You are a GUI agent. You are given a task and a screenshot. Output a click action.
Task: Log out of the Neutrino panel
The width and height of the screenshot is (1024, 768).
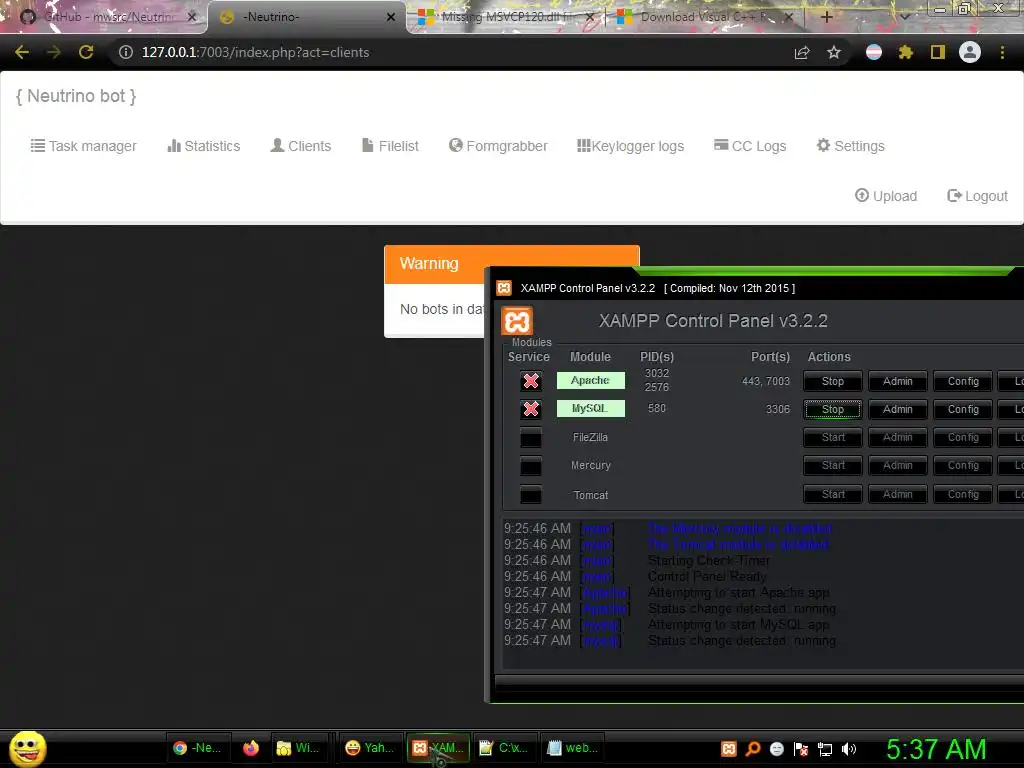tap(978, 196)
